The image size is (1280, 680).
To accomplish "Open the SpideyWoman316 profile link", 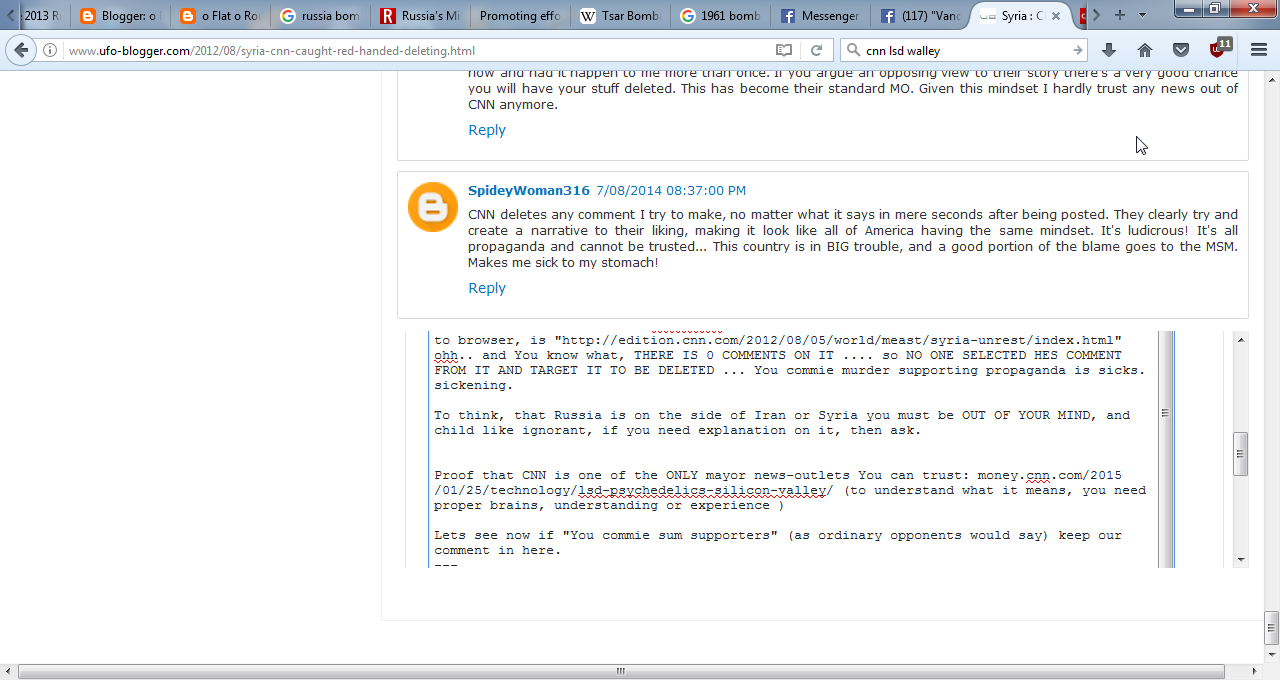I will 529,190.
